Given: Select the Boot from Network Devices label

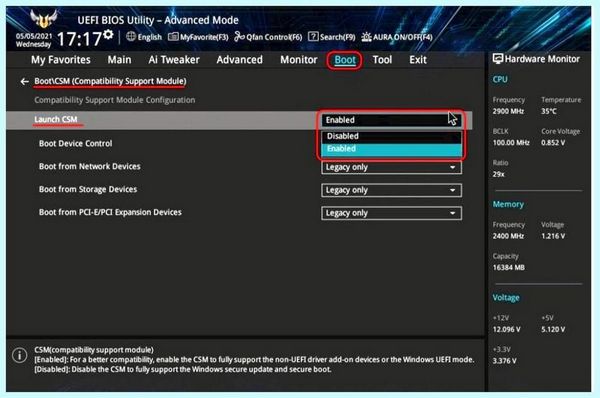Looking at the screenshot, I should [90, 166].
